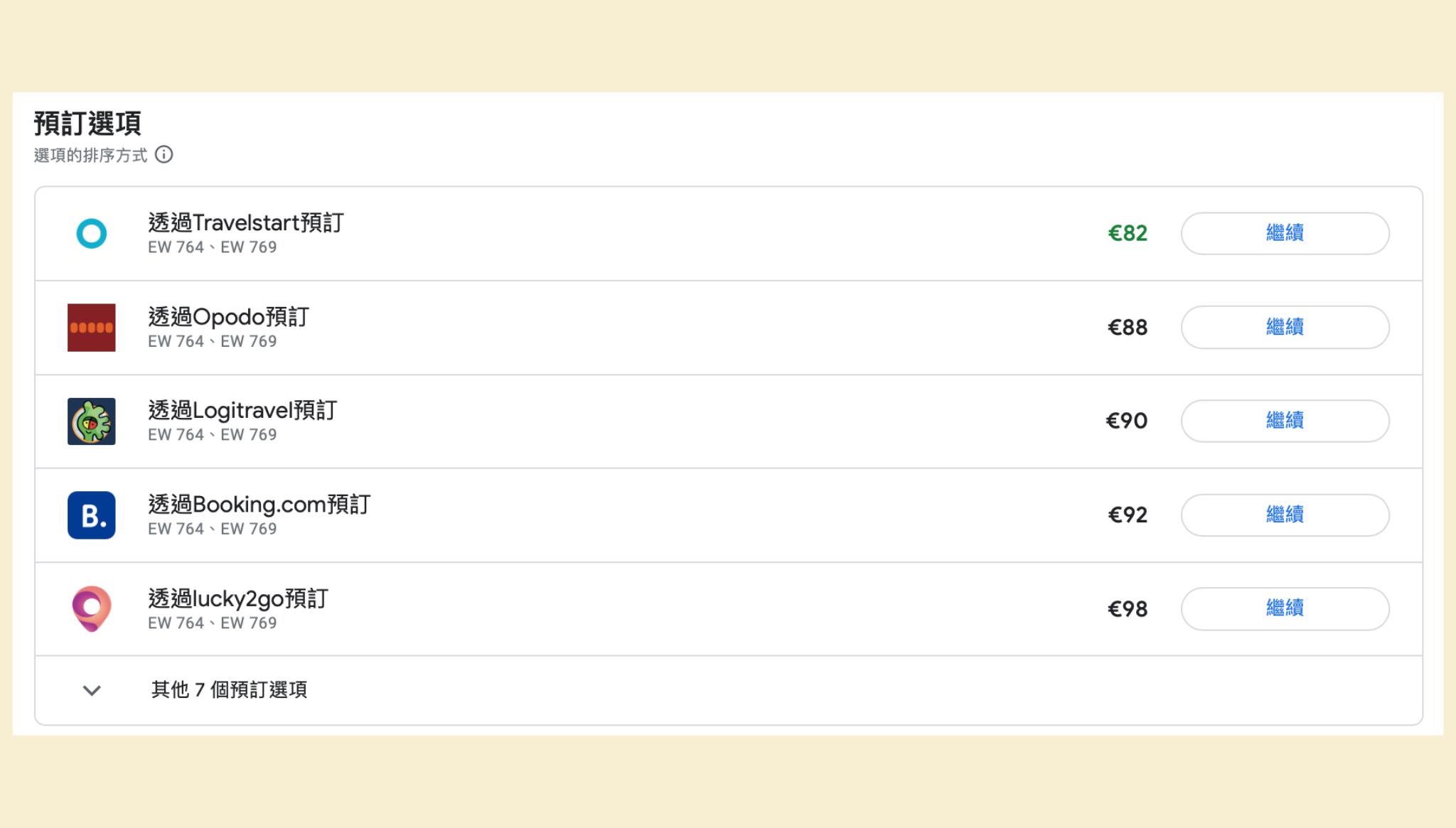This screenshot has height=828, width=1456.
Task: Select the 透過Logitravel預訂 title text
Action: click(242, 410)
